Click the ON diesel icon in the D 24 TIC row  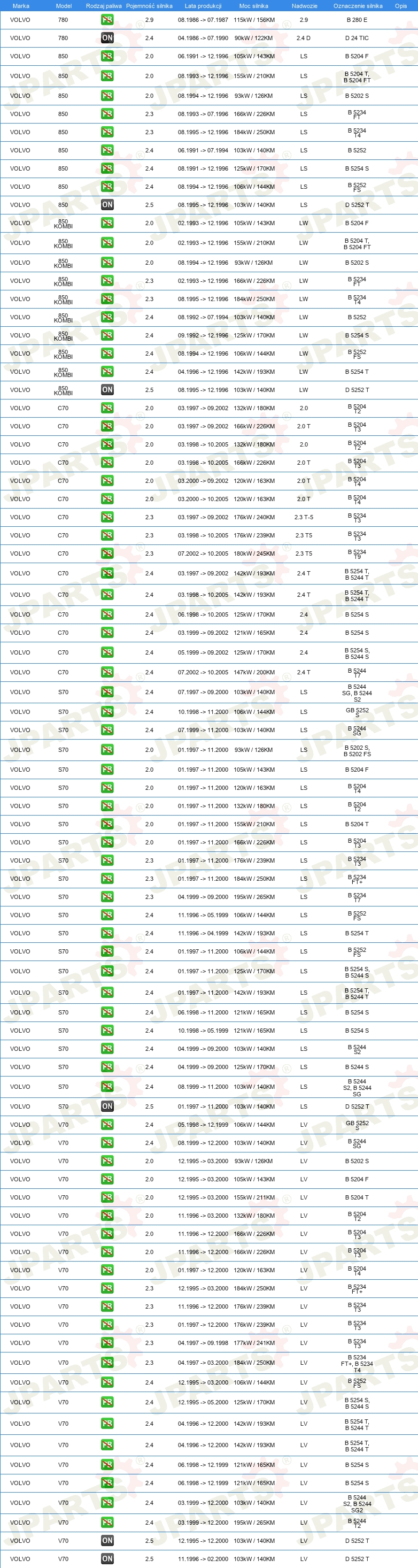(107, 38)
